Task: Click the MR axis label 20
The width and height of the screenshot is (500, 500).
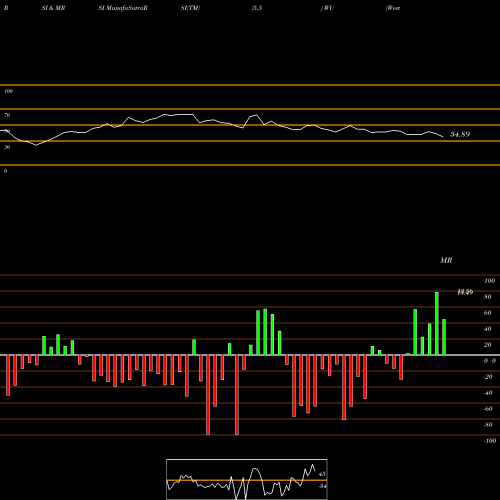Action: pyautogui.click(x=488, y=345)
